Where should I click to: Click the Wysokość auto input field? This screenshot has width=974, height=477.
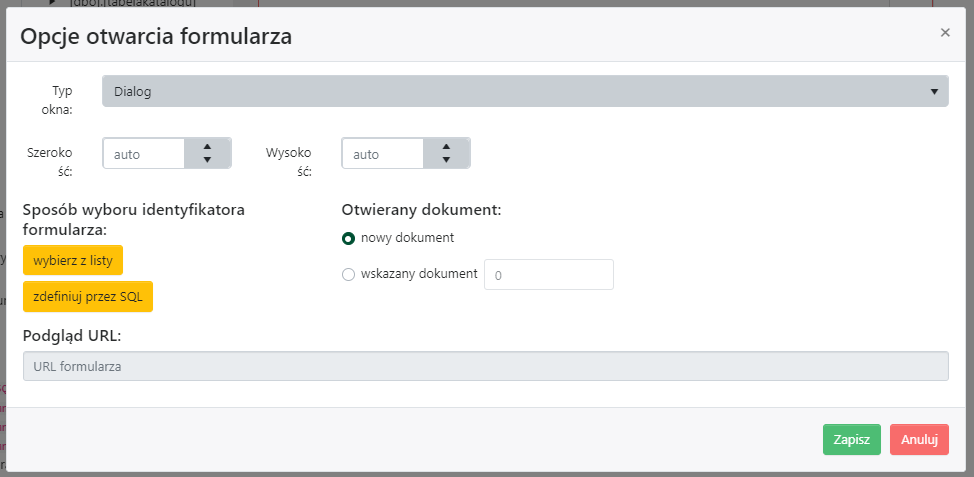(x=384, y=154)
